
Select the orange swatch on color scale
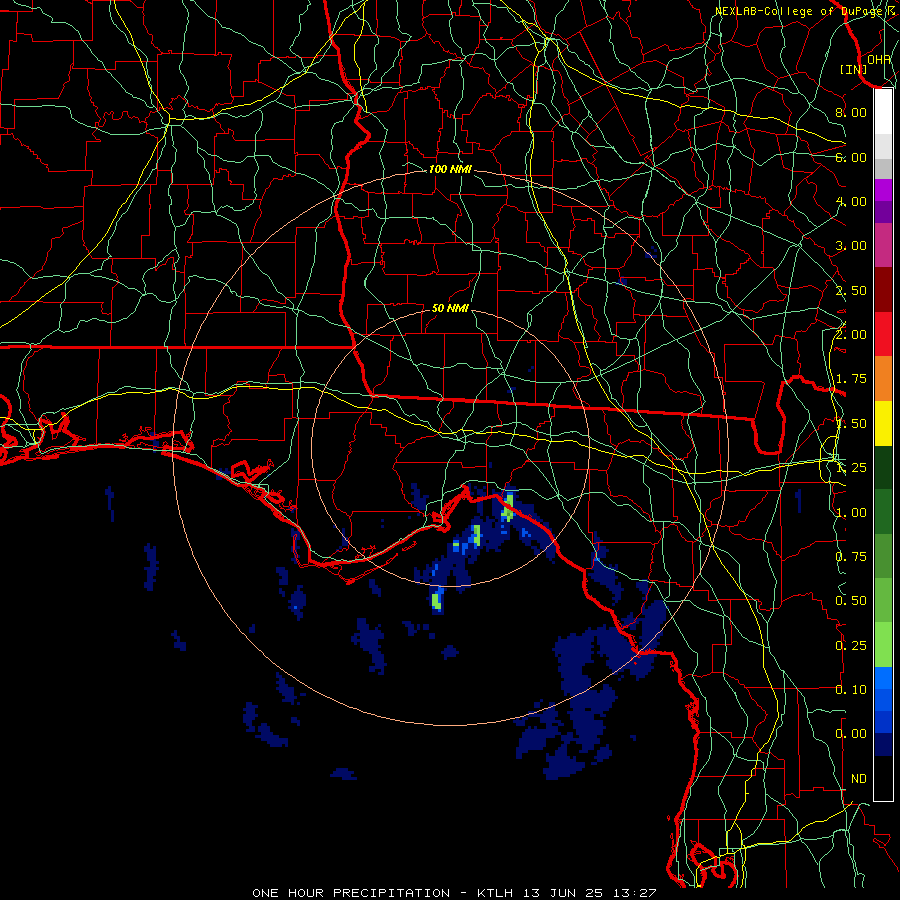pyautogui.click(x=883, y=379)
